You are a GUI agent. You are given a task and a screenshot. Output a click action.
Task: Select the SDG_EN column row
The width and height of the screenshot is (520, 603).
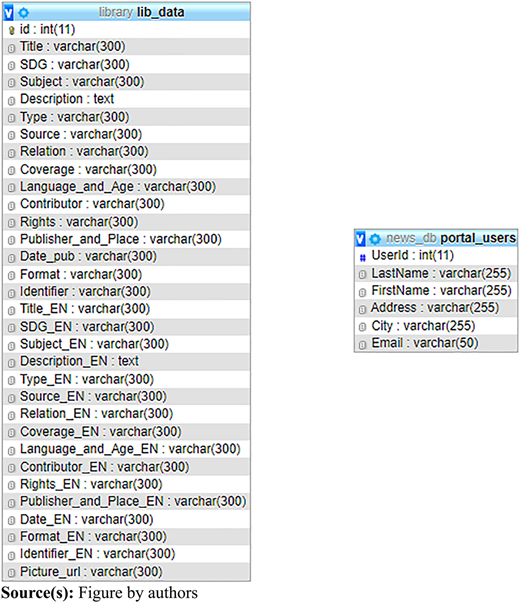tap(127, 326)
